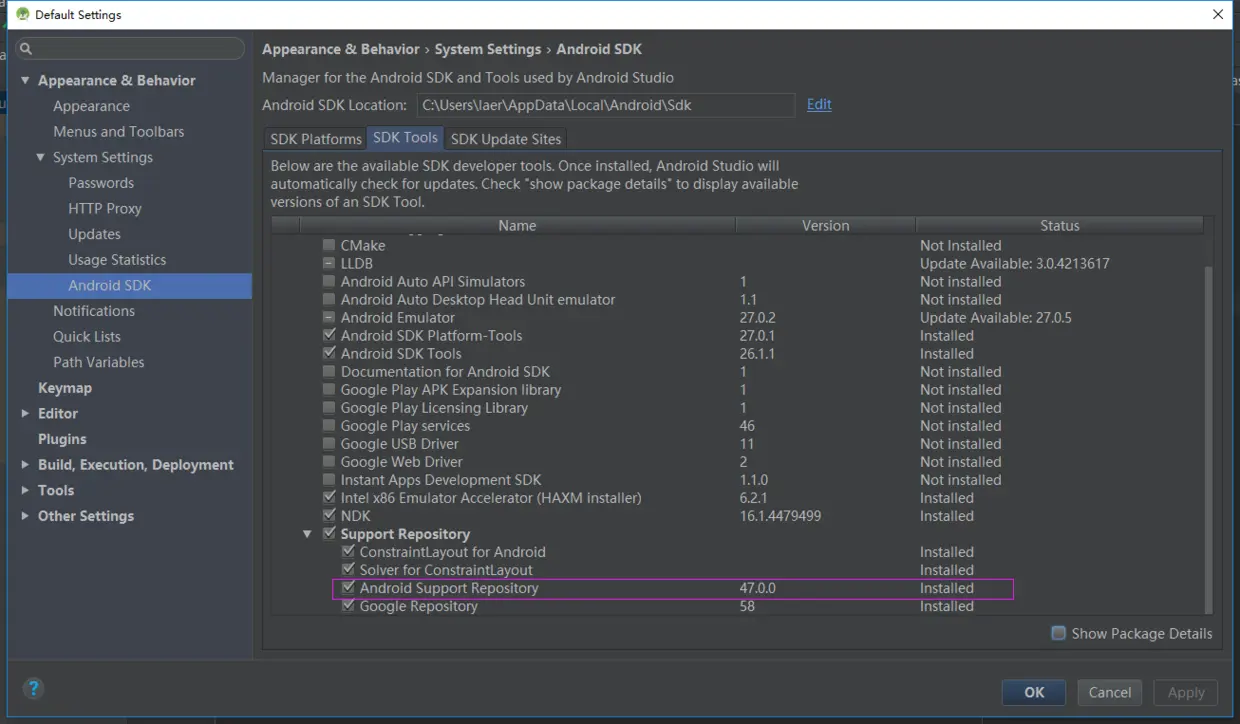Check Documentation for Android SDK
This screenshot has height=724, width=1240.
tap(329, 371)
